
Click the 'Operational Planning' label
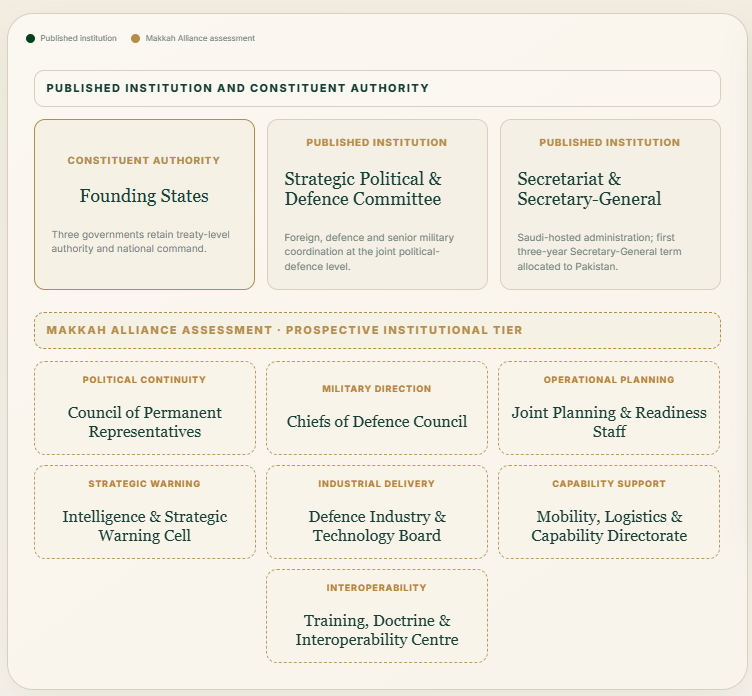click(x=609, y=380)
